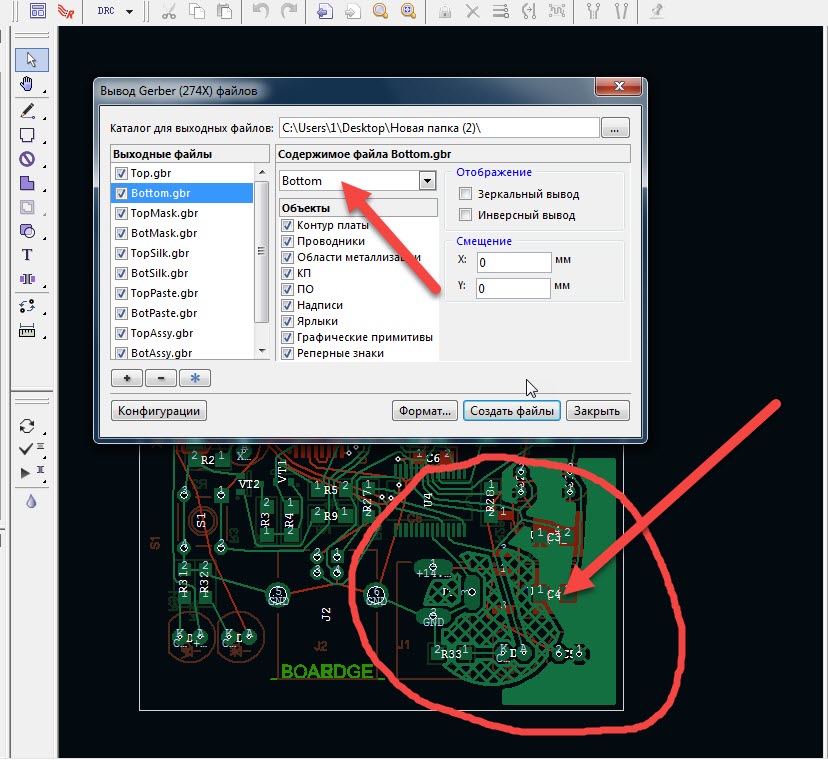Uncheck Контур платы object

[287, 226]
